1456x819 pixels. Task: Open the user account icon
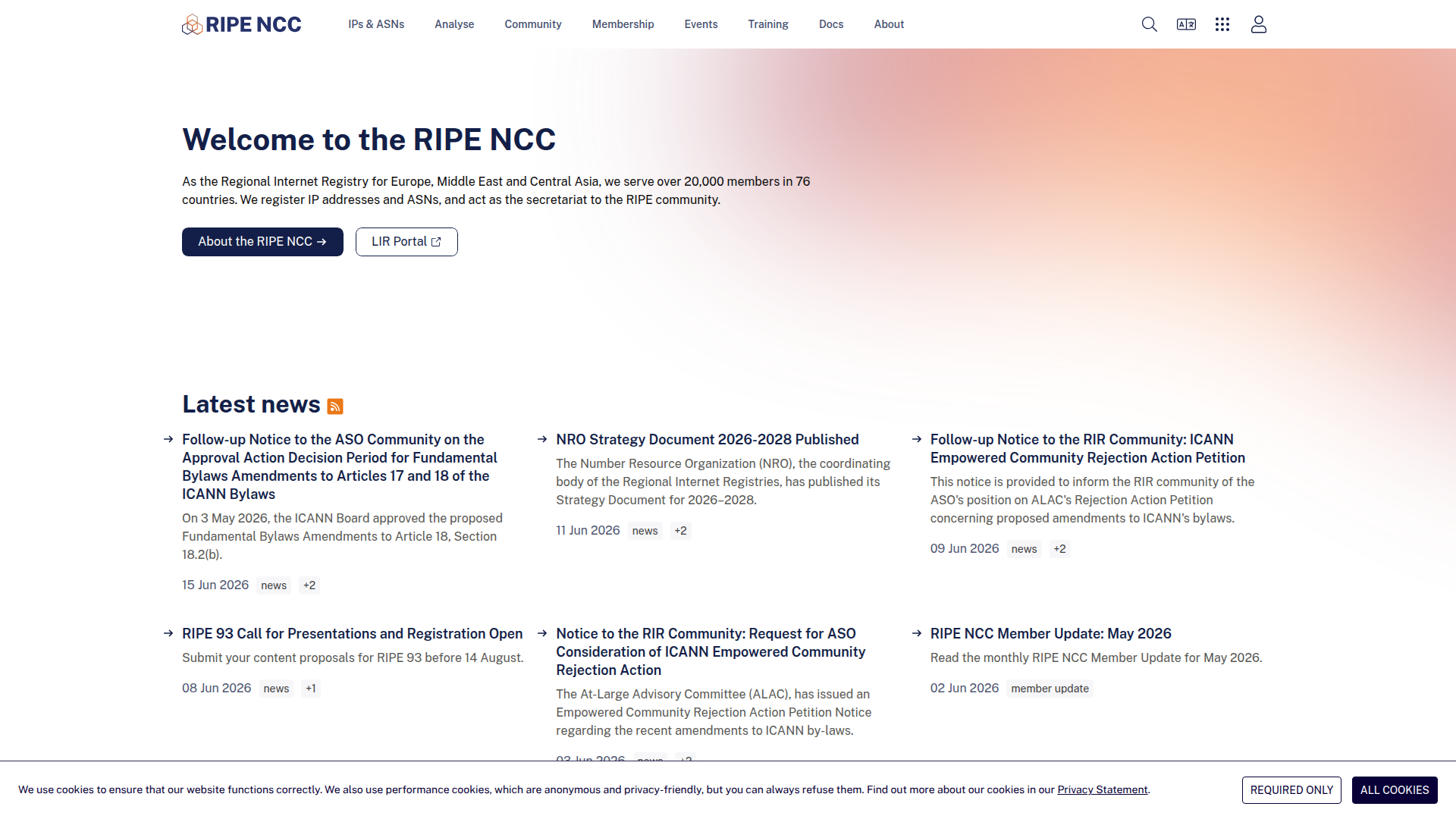coord(1259,24)
